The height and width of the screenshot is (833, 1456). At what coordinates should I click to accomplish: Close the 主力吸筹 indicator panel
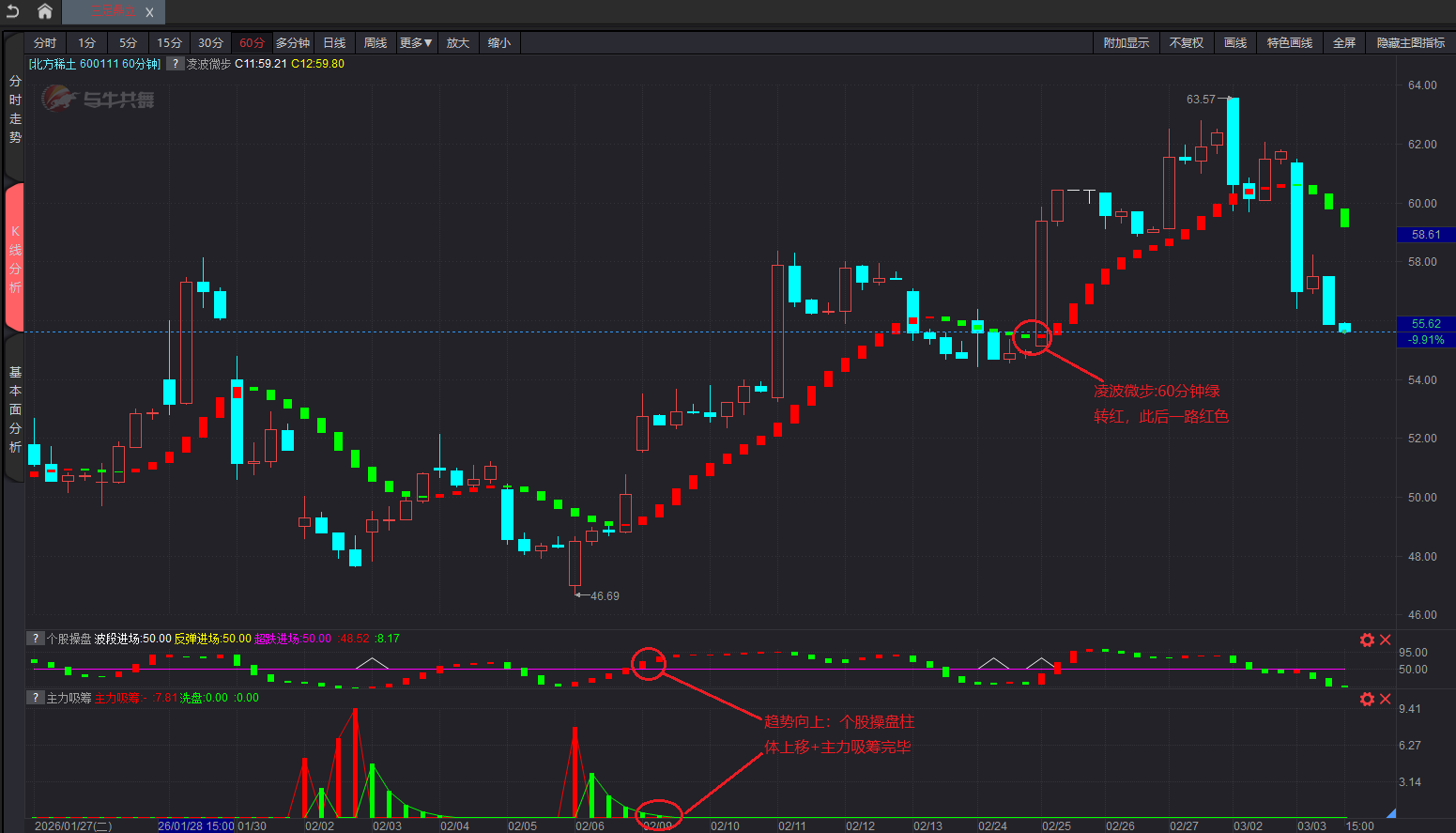coord(1386,699)
